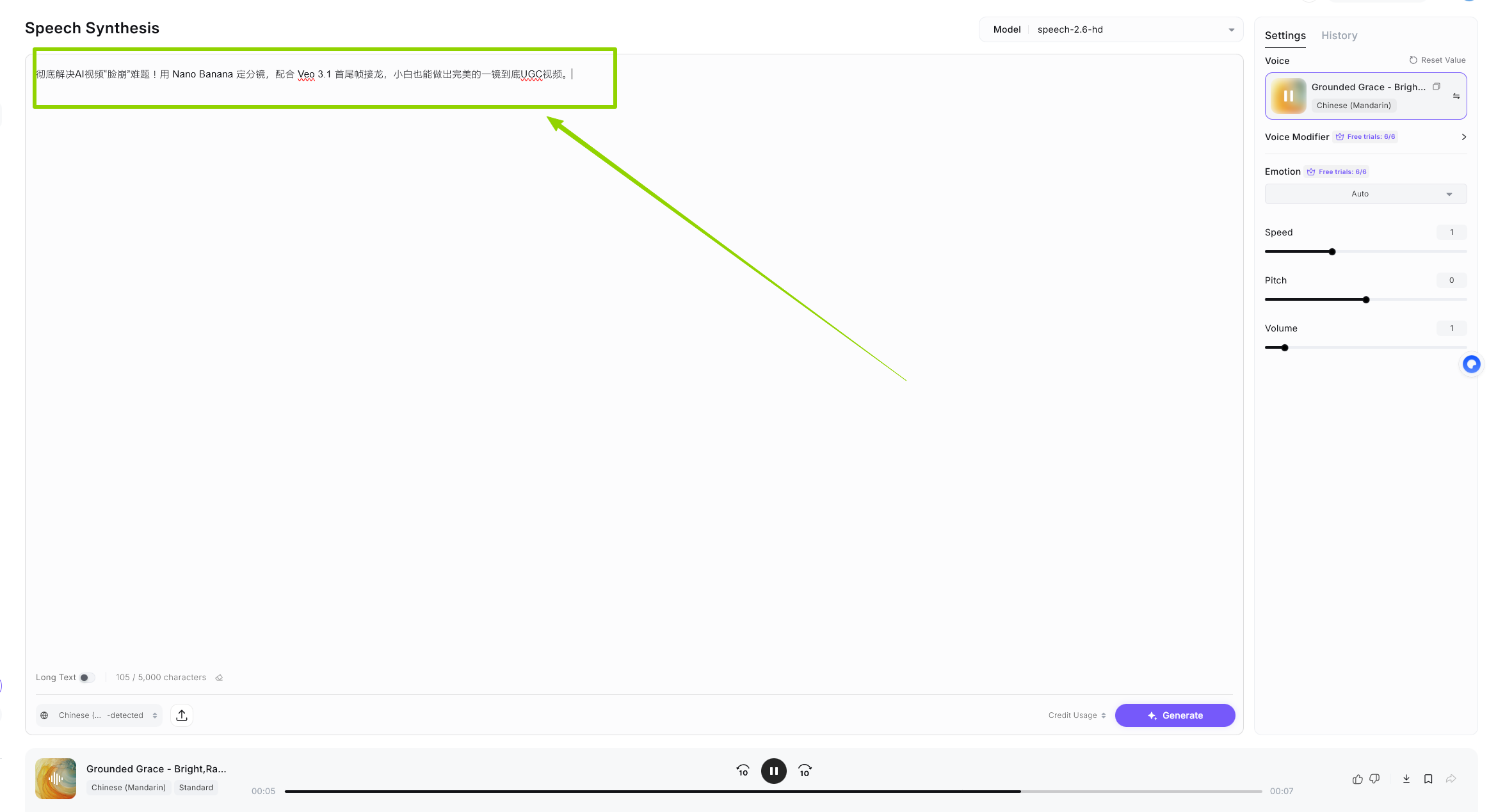Rewind audio by 10 seconds
Screen dimensions: 1489x812
coord(743,771)
